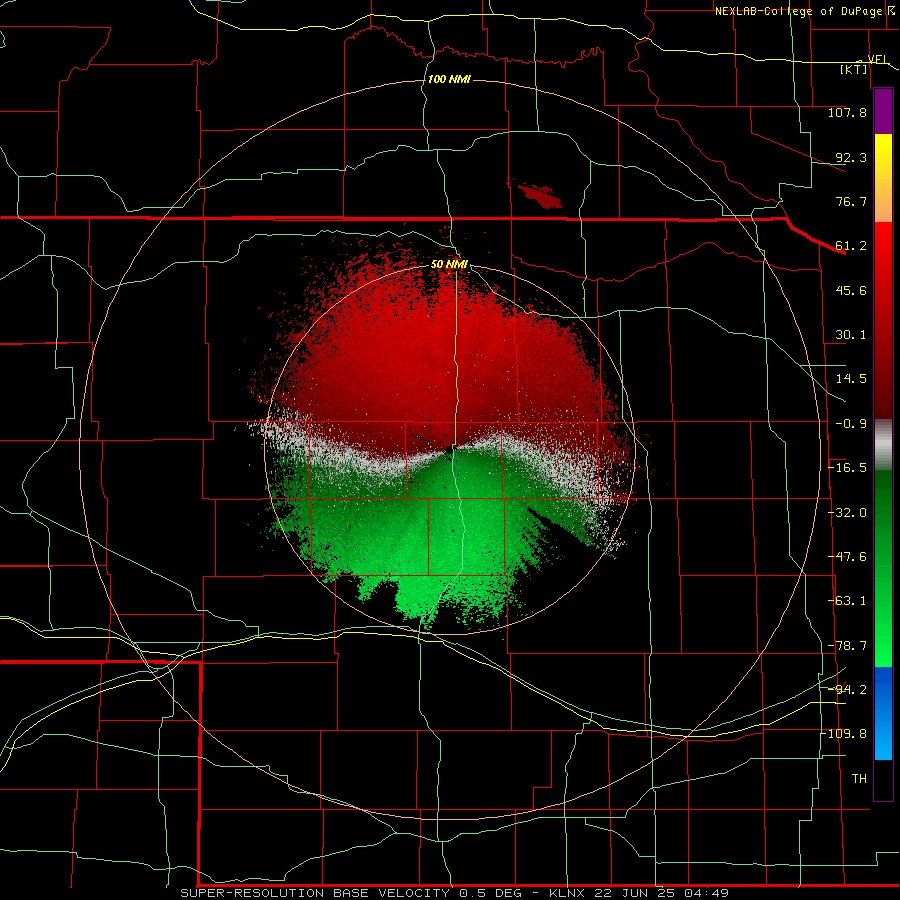Image resolution: width=900 pixels, height=900 pixels.
Task: Select the 30.1 scale value
Action: point(851,335)
